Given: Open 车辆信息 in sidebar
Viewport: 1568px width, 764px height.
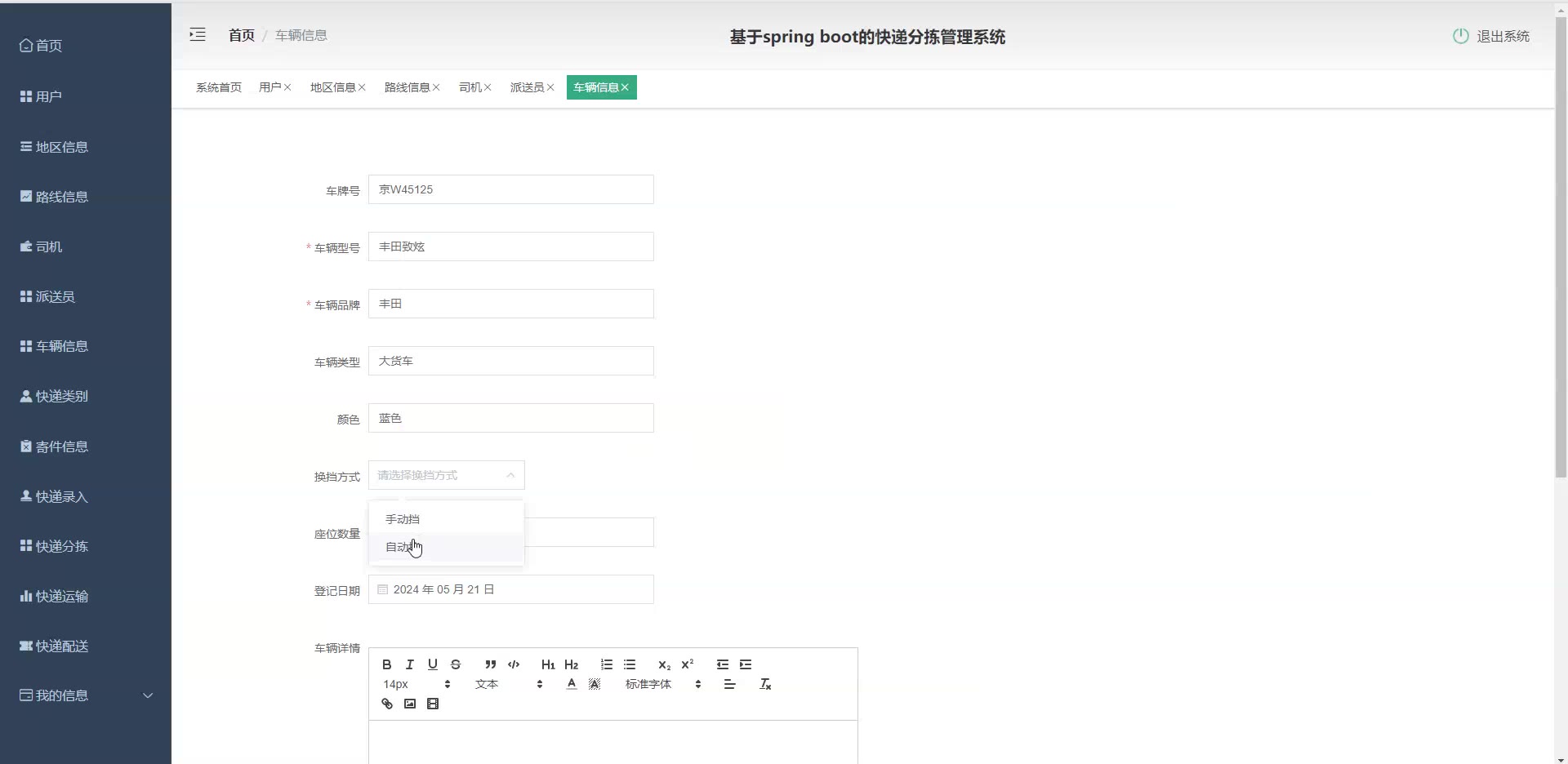Looking at the screenshot, I should point(86,346).
